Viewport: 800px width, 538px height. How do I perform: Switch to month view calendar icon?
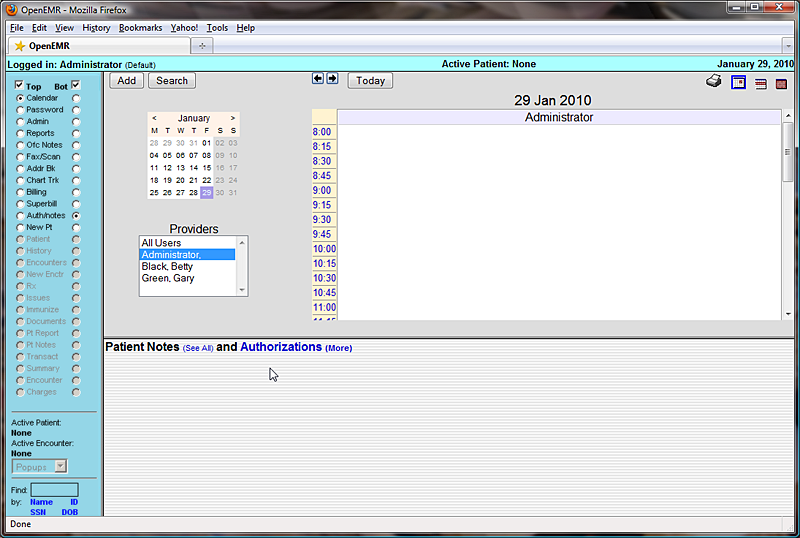click(x=781, y=84)
